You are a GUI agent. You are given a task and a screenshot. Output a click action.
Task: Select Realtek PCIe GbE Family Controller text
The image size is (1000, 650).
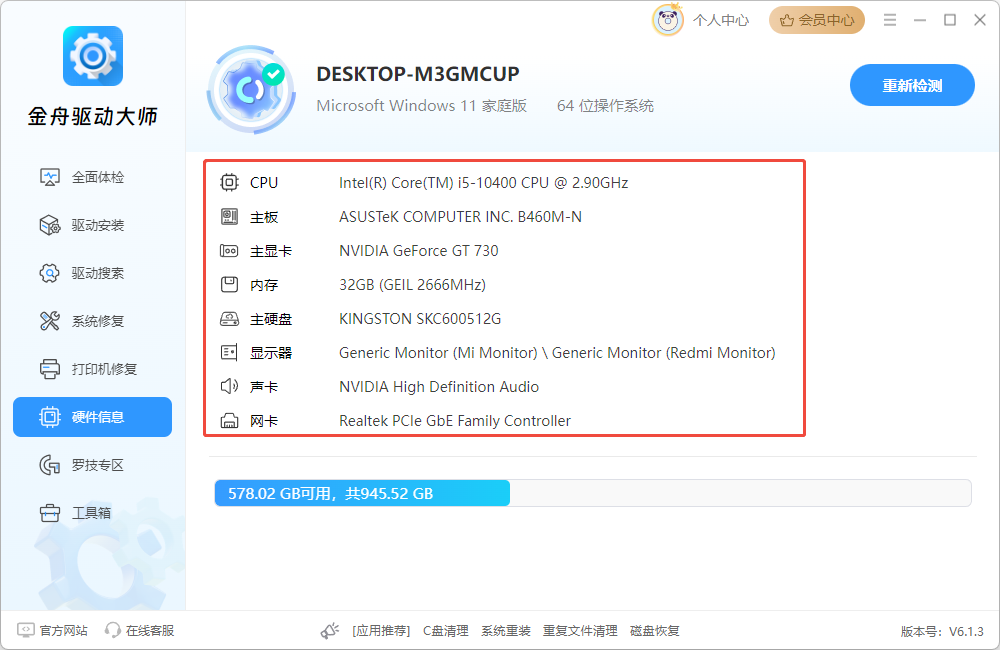pos(455,421)
